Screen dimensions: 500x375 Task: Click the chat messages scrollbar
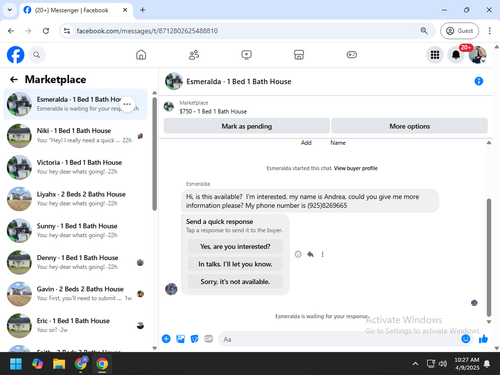pos(489,257)
